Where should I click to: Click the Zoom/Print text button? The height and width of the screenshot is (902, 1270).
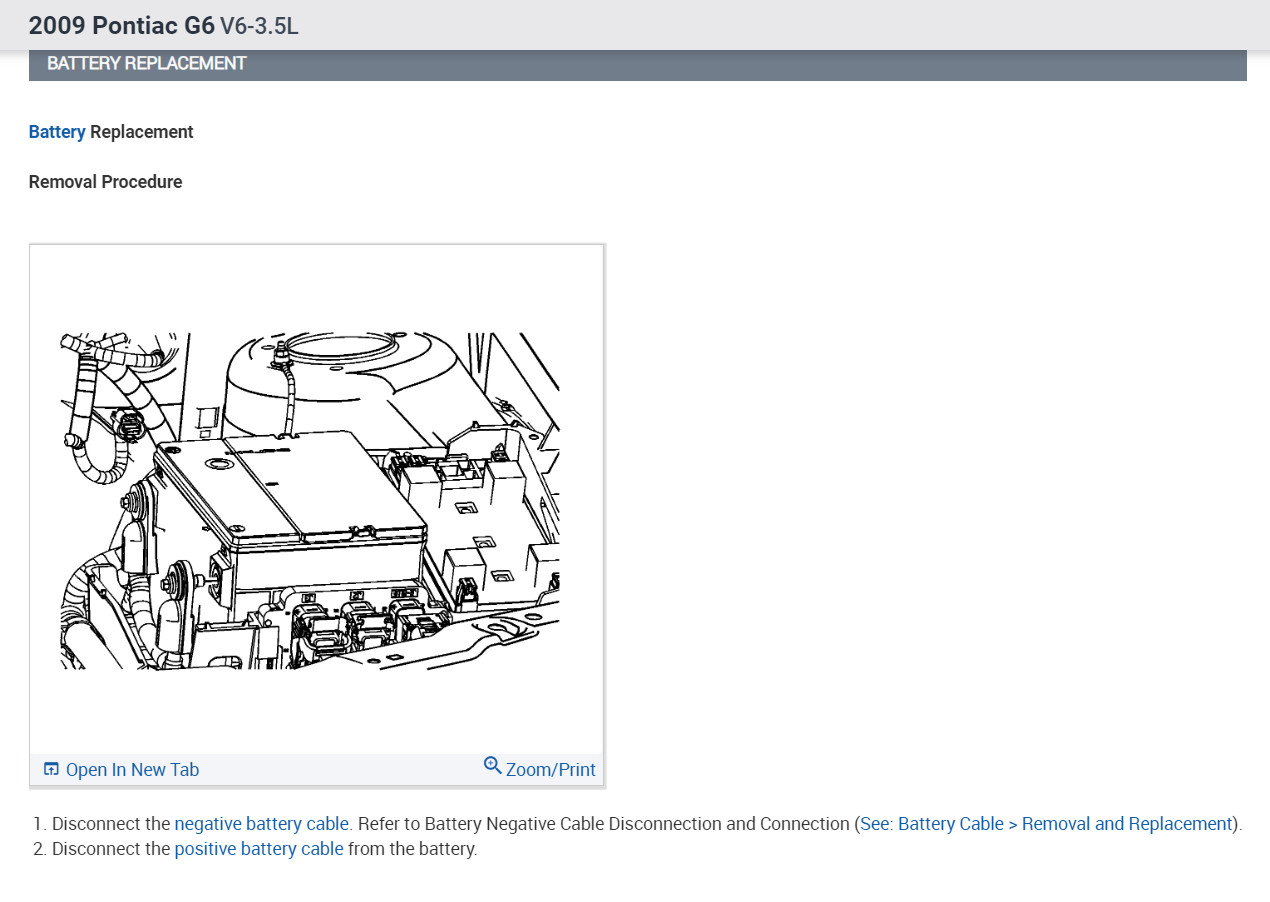click(550, 769)
